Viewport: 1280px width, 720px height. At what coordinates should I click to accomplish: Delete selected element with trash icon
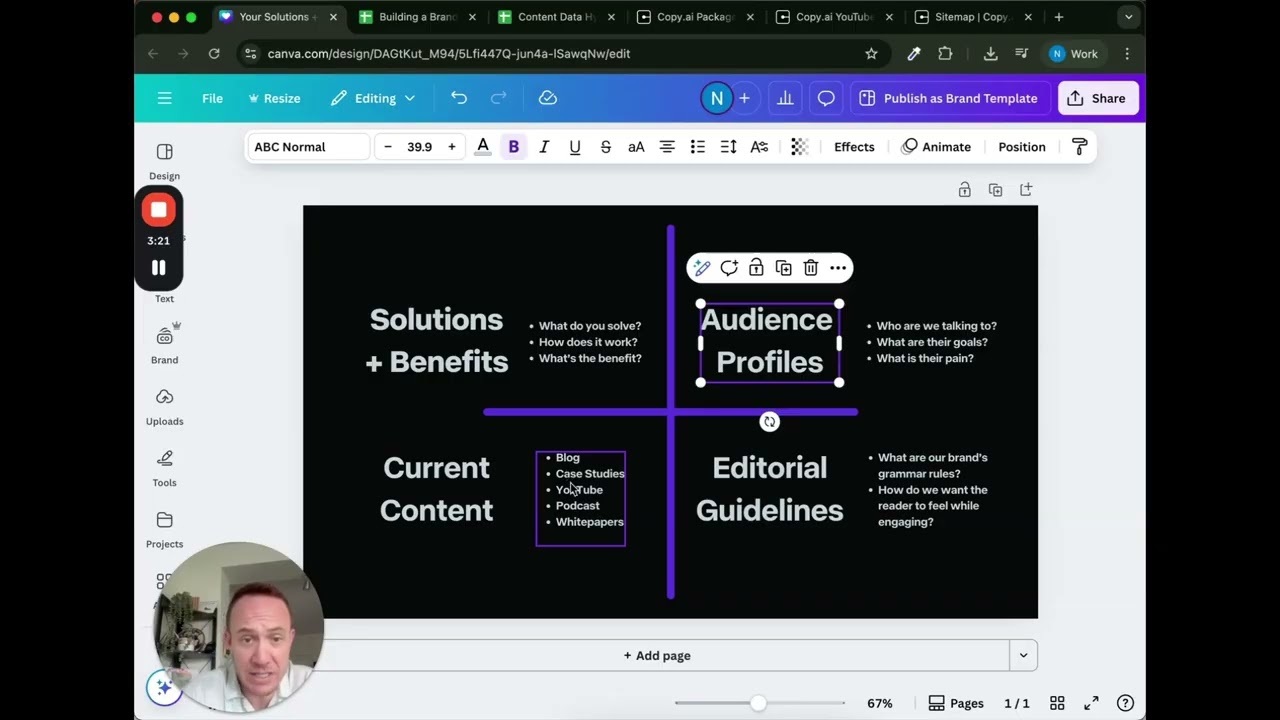tap(811, 268)
